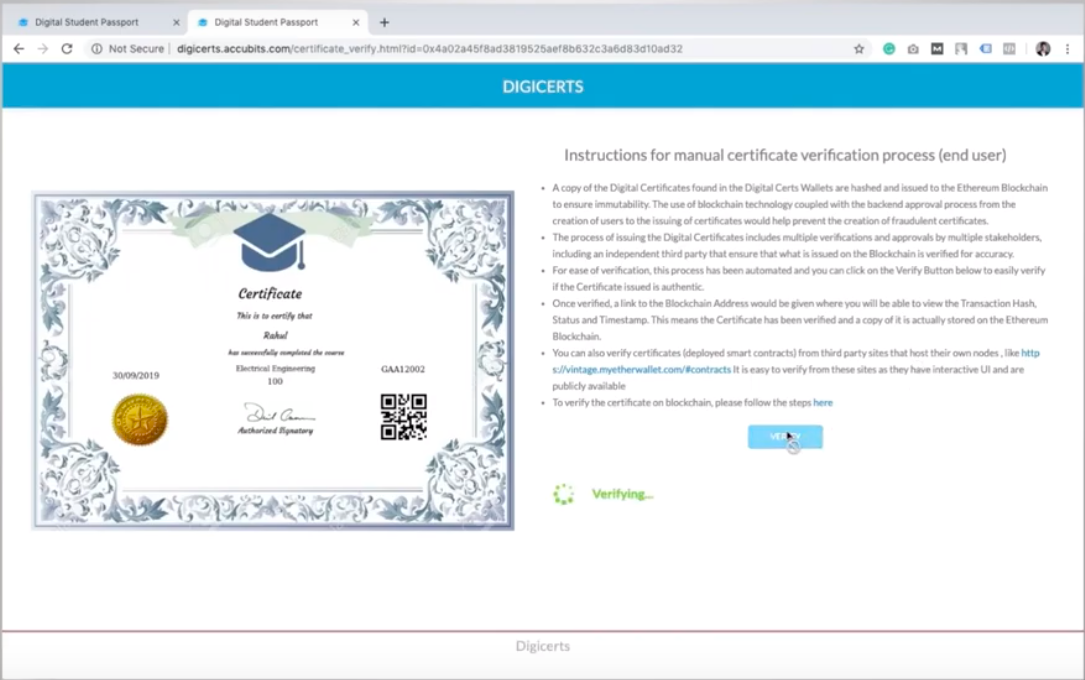Click the certificate image
1085x680 pixels.
[x=273, y=360]
